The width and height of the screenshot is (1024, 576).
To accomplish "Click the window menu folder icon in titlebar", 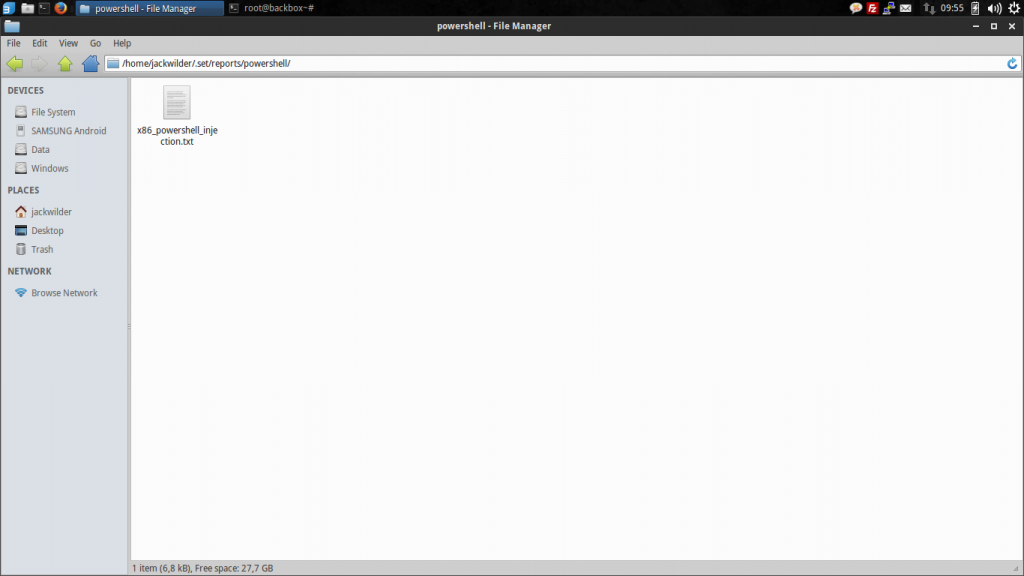I will point(12,26).
